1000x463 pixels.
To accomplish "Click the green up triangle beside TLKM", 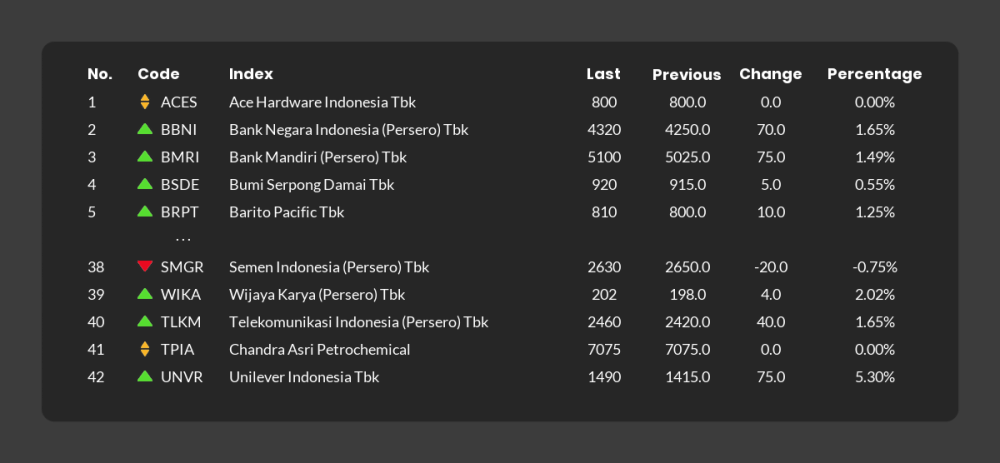I will click(x=145, y=321).
